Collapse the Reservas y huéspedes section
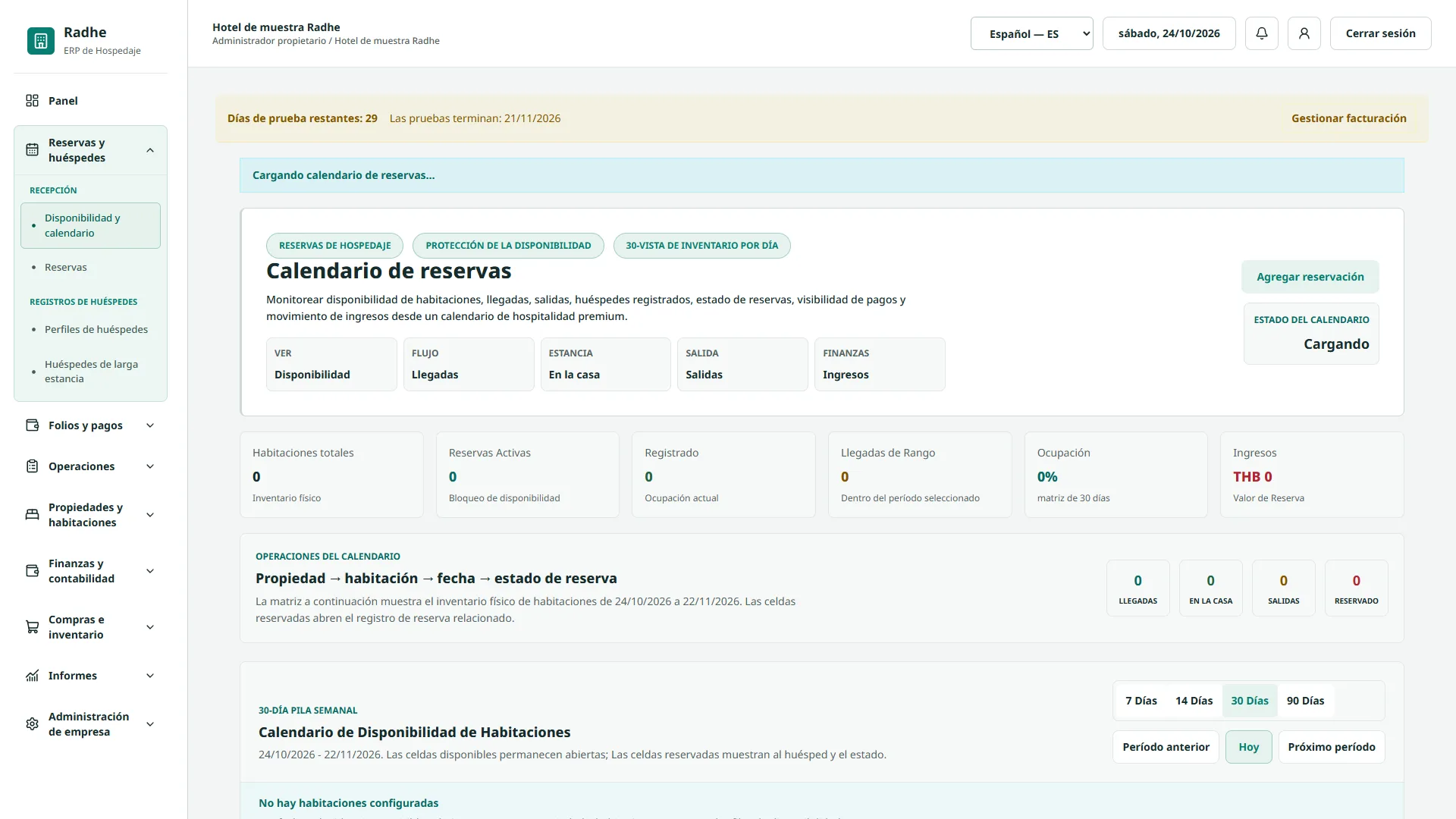Screen dimensions: 1456x819 pyautogui.click(x=150, y=150)
